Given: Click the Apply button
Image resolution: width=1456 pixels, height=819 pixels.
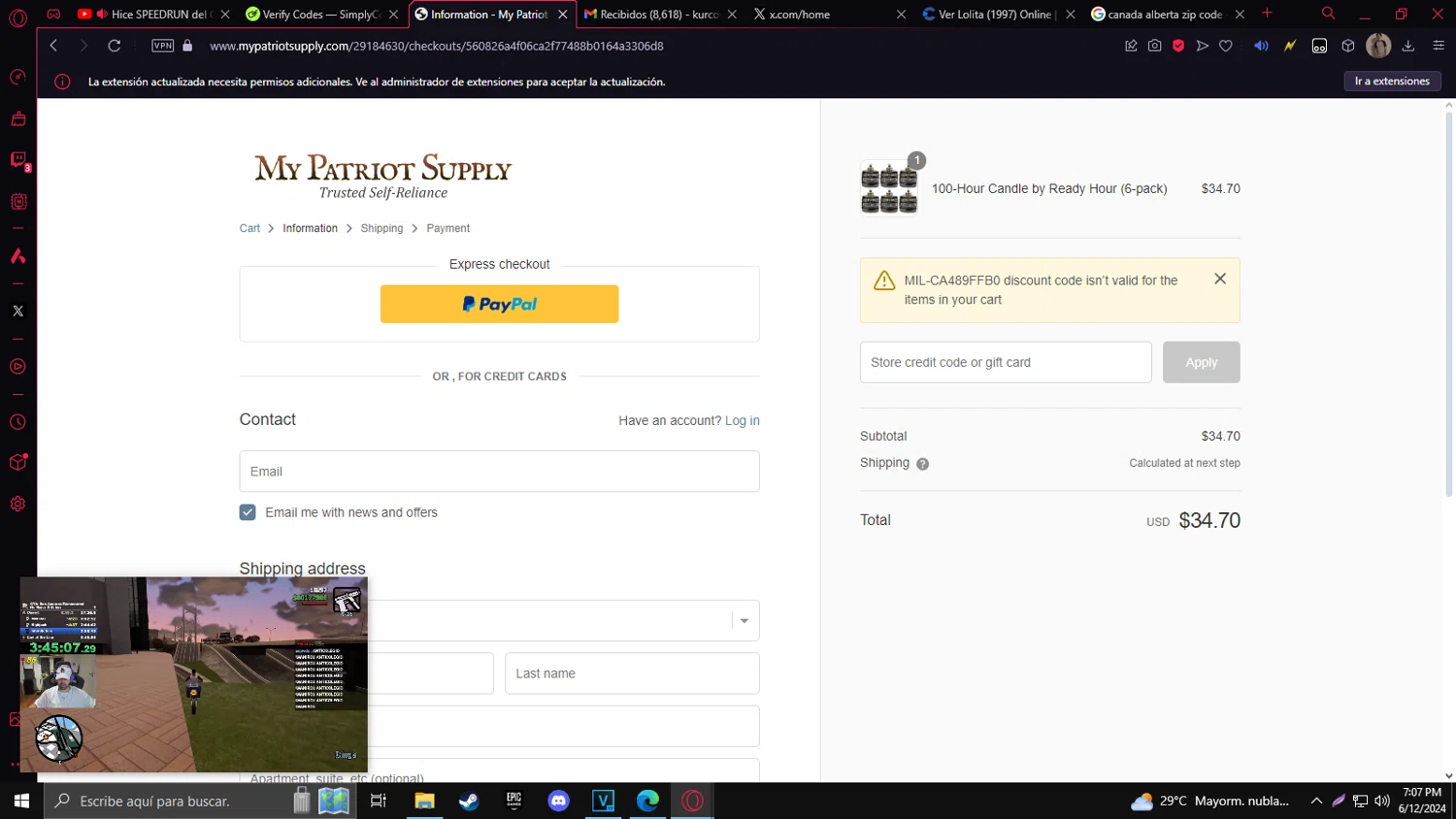Looking at the screenshot, I should (x=1201, y=362).
